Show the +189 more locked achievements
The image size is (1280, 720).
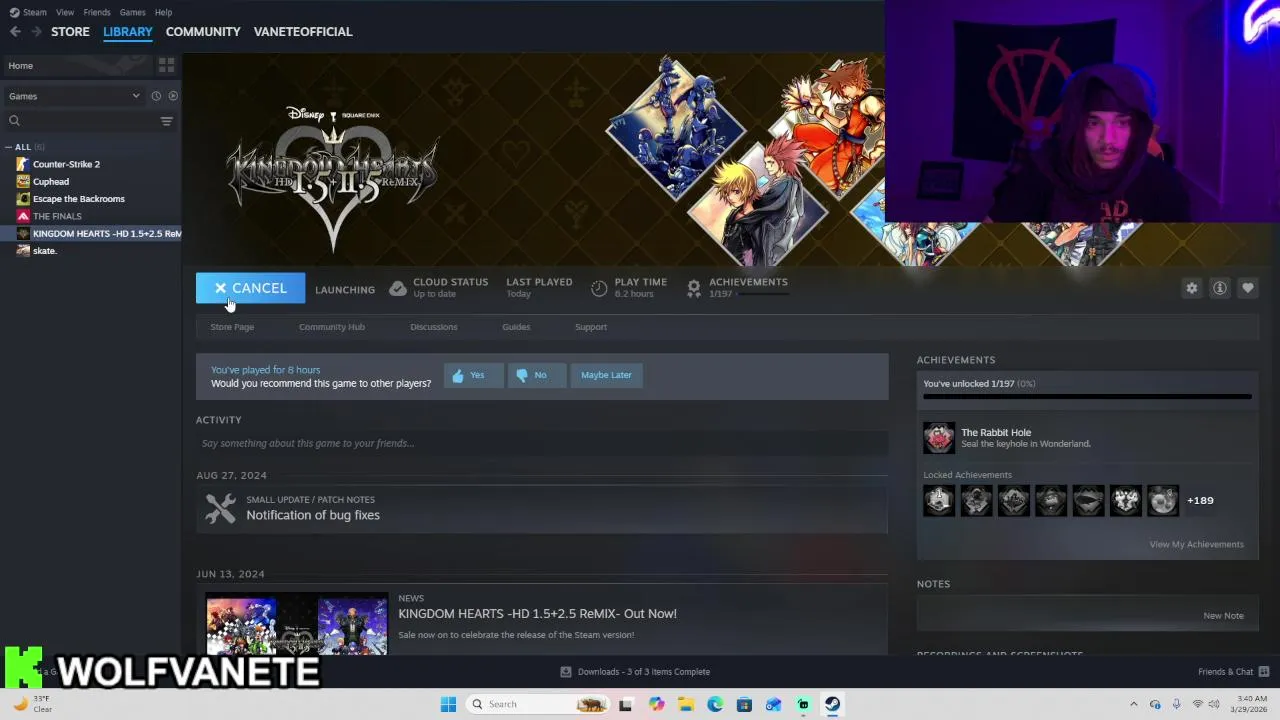click(1200, 501)
